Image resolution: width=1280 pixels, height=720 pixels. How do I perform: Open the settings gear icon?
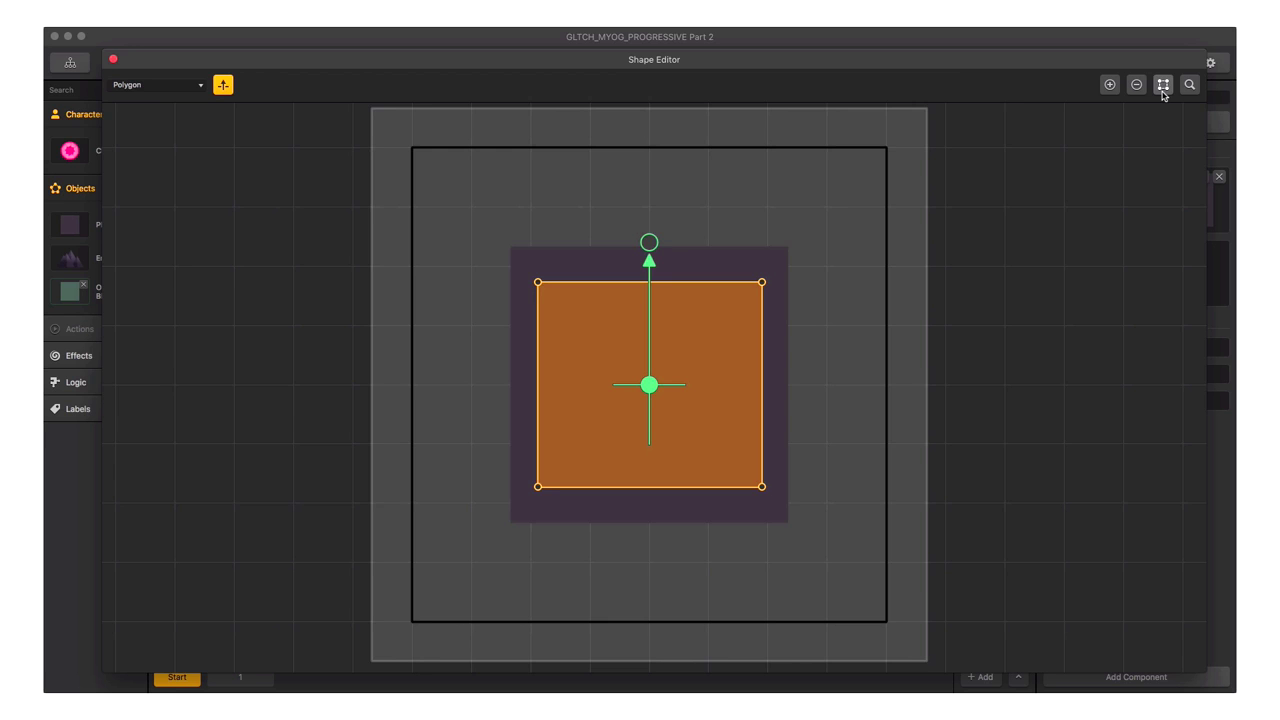(x=1211, y=63)
